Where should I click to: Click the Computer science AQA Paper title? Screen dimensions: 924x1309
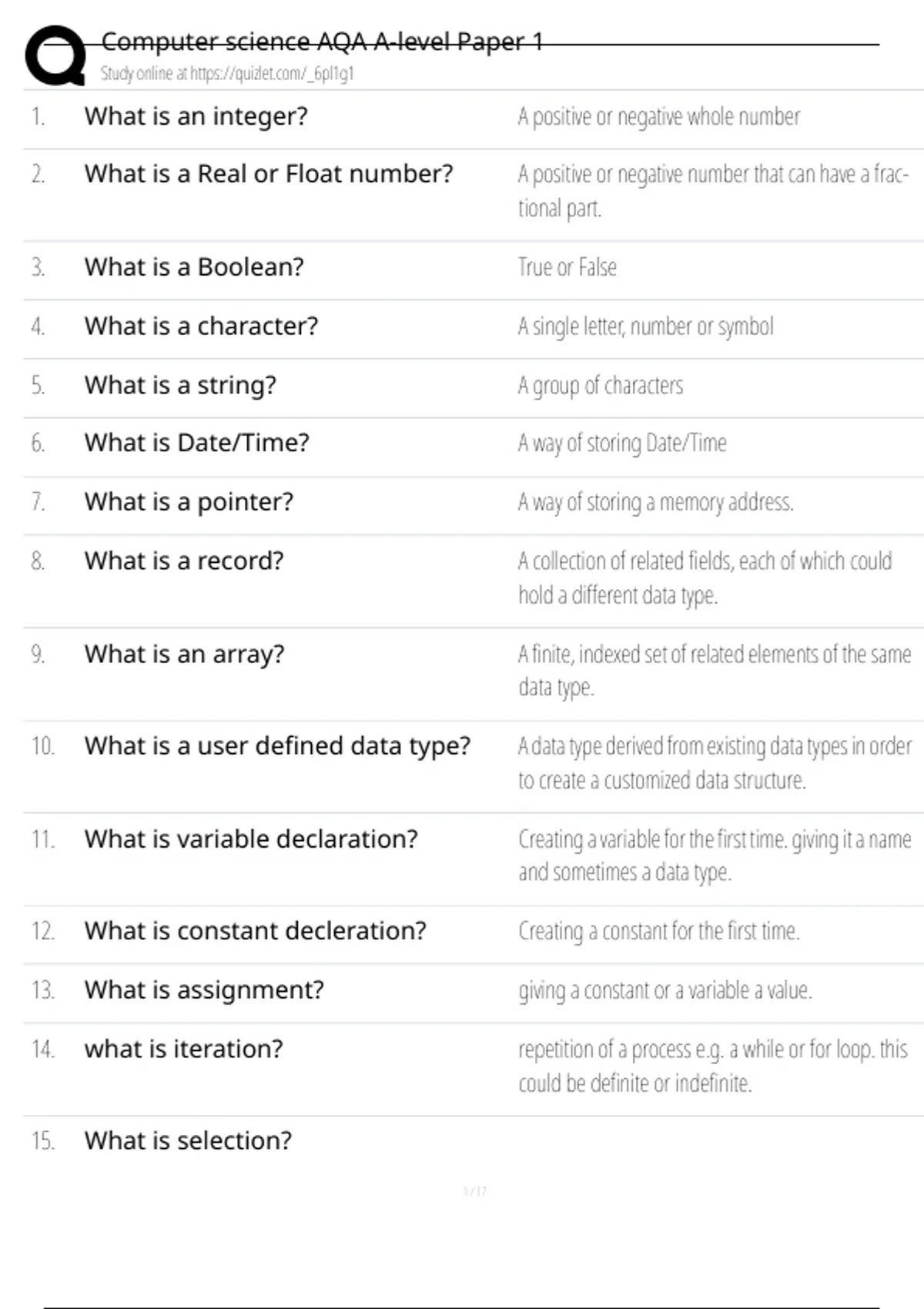(x=322, y=42)
